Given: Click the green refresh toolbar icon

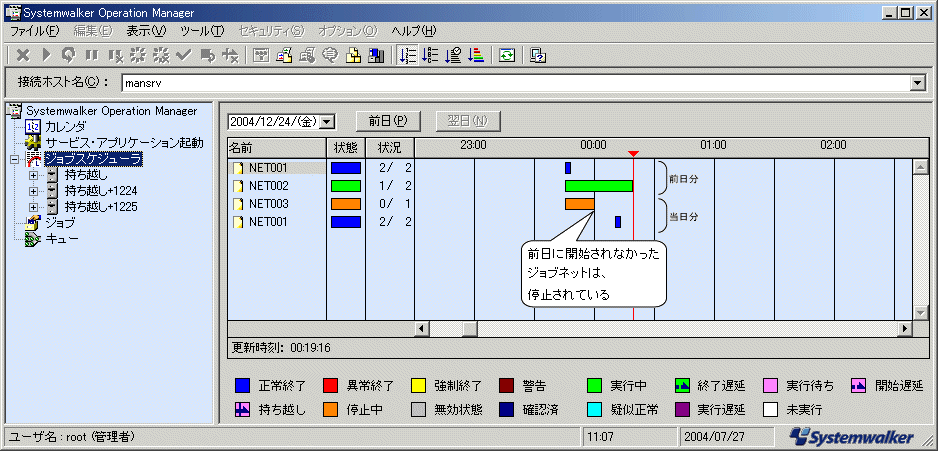Looking at the screenshot, I should coord(507,56).
